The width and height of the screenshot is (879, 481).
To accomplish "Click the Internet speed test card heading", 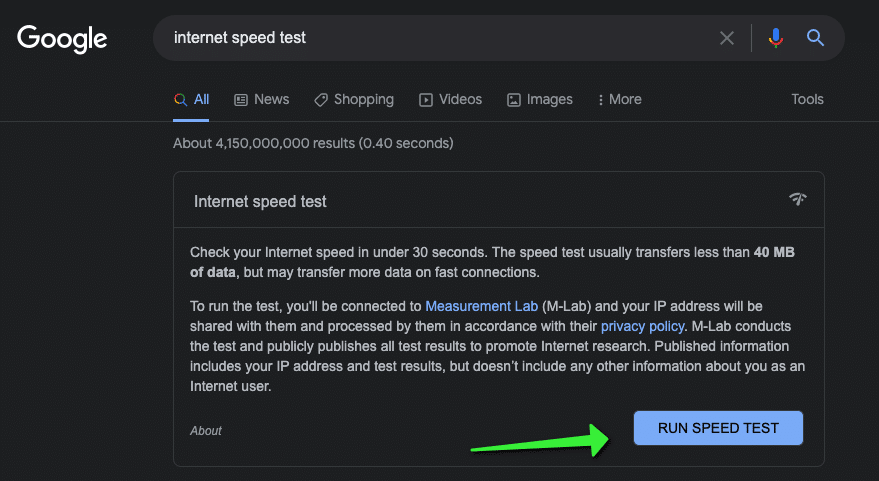I will pos(260,201).
